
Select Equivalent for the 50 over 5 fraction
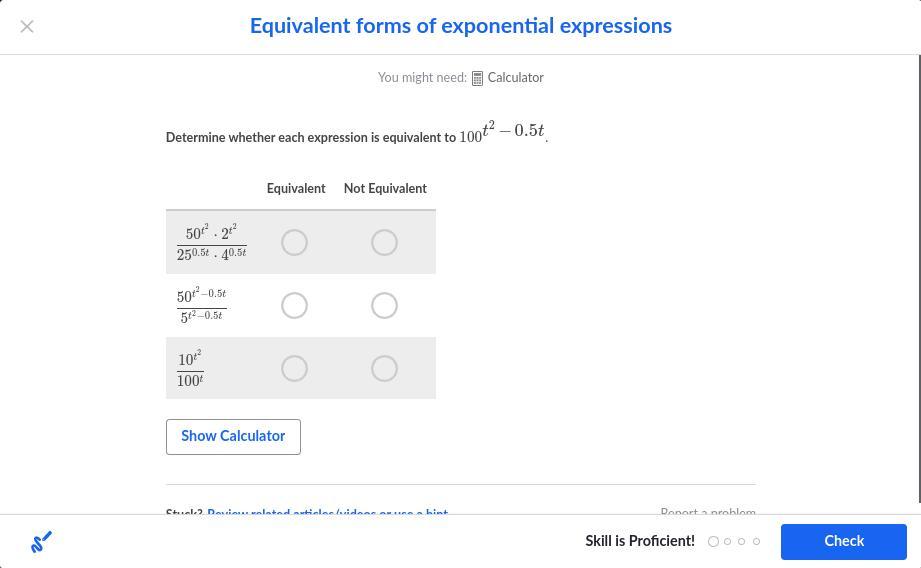294,306
